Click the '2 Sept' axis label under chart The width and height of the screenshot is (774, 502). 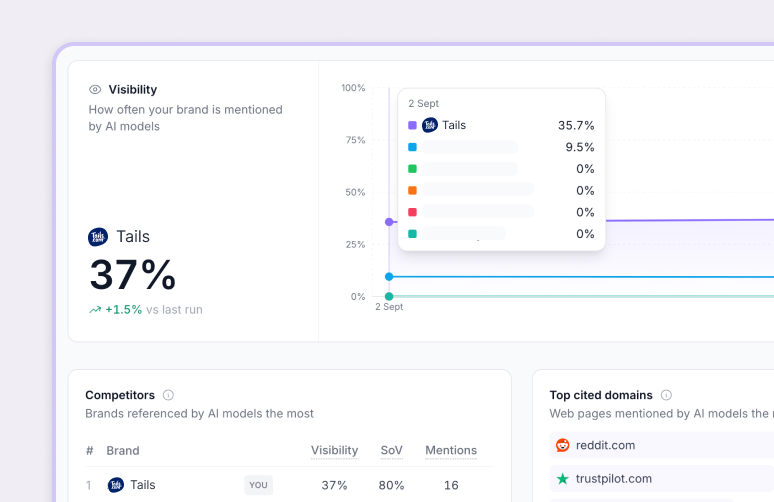tap(389, 307)
